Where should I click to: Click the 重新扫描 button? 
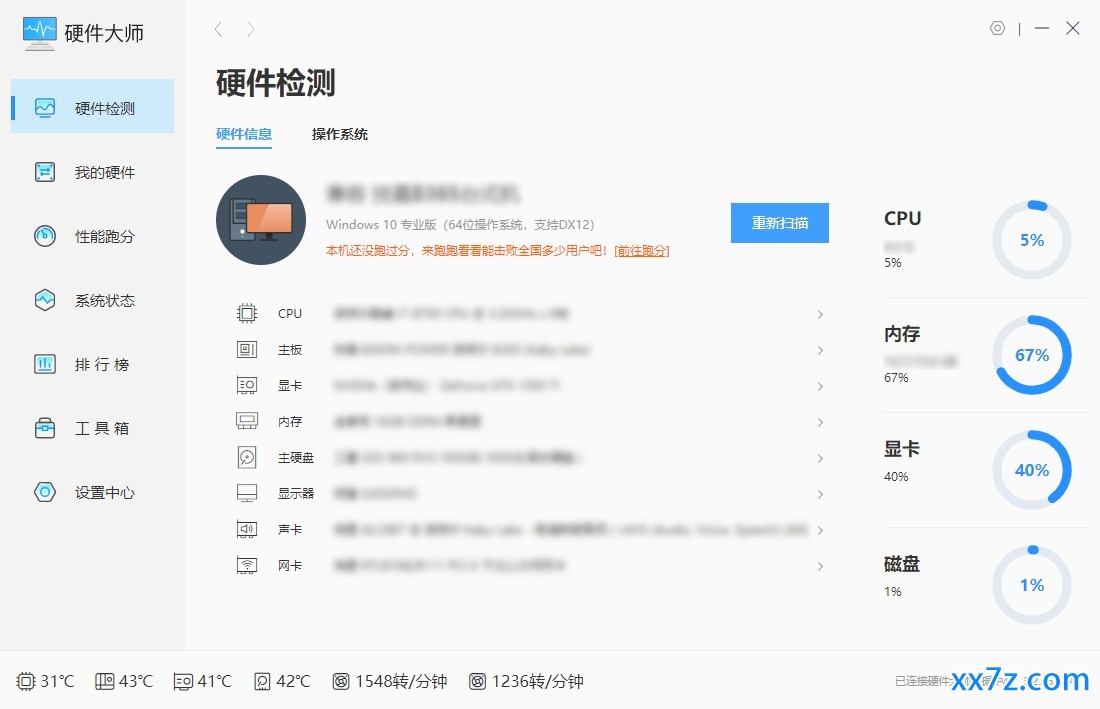point(779,223)
